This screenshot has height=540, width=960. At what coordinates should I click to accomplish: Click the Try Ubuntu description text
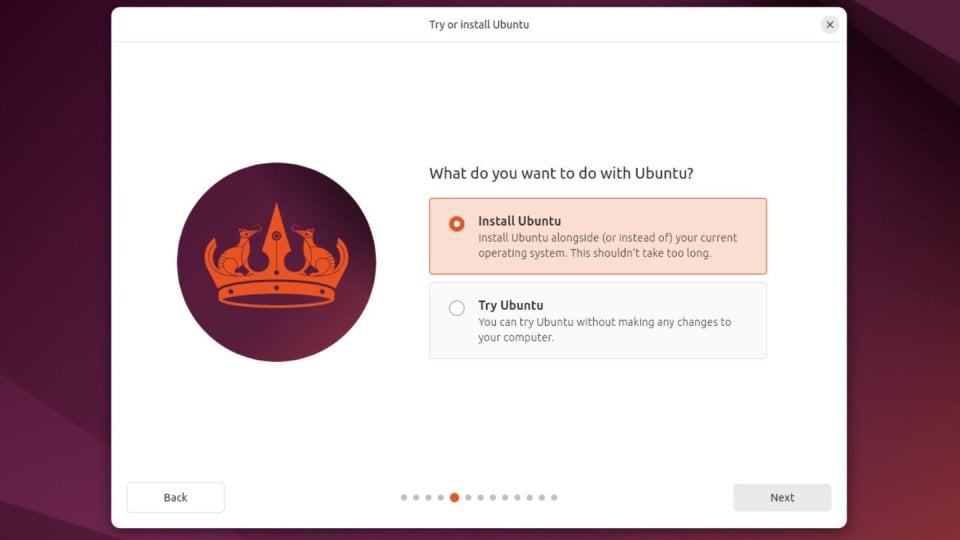[604, 329]
